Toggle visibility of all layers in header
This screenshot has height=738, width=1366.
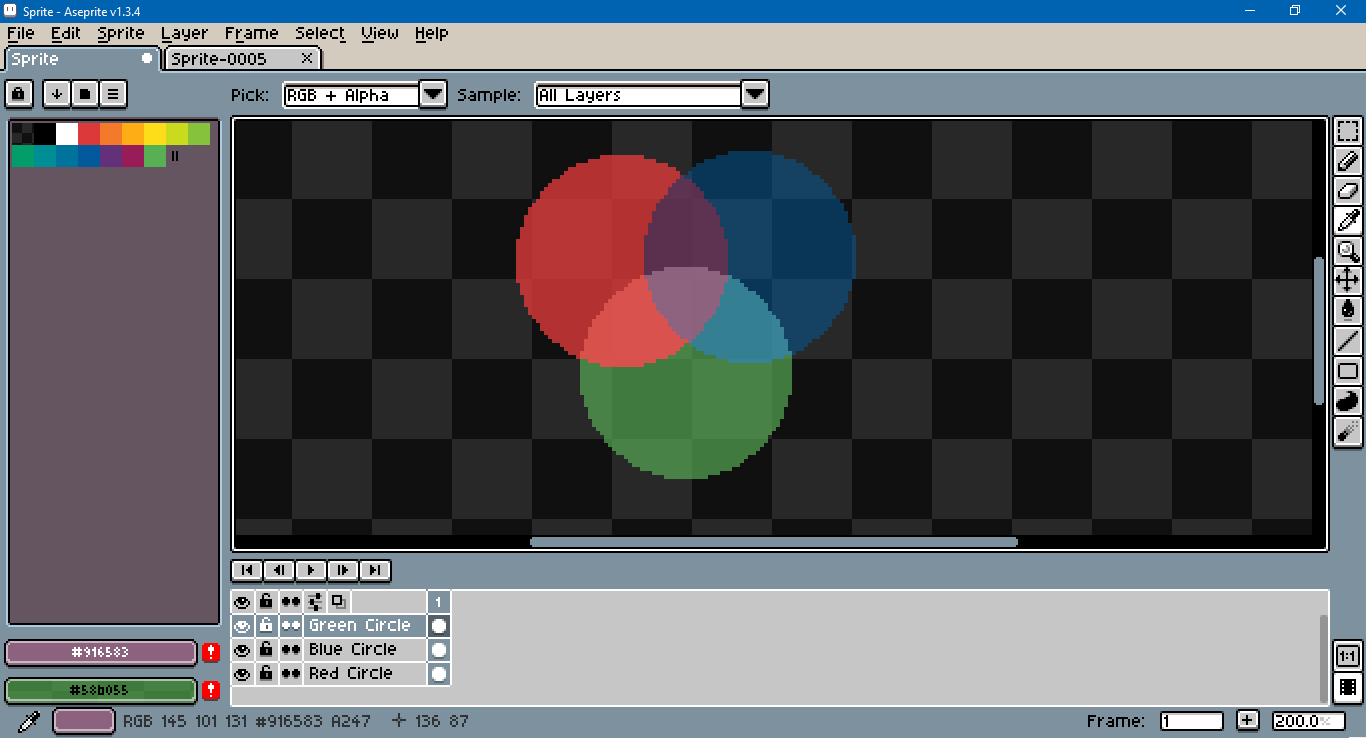pos(241,601)
